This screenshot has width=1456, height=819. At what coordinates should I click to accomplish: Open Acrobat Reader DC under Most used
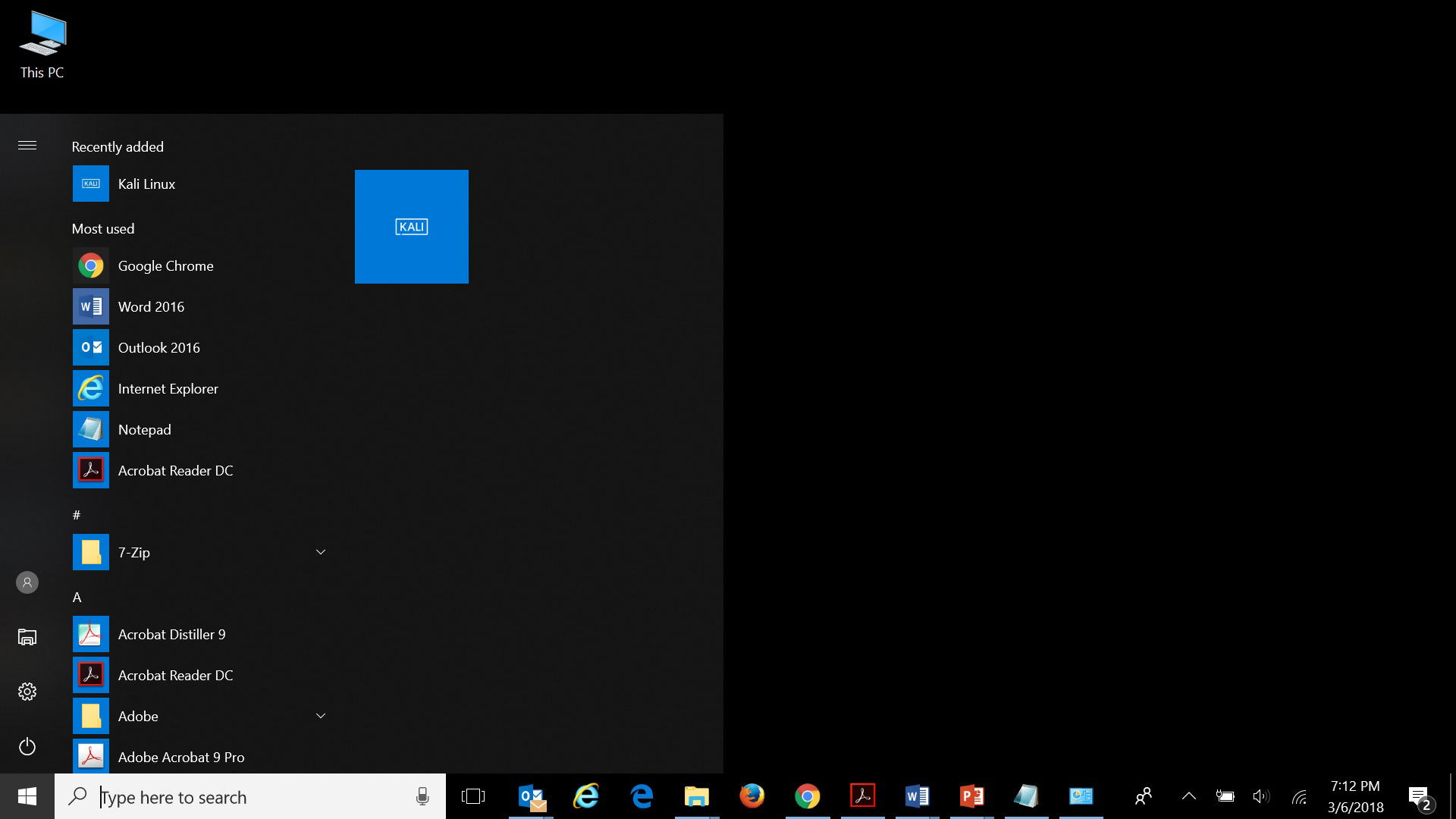[x=201, y=470]
